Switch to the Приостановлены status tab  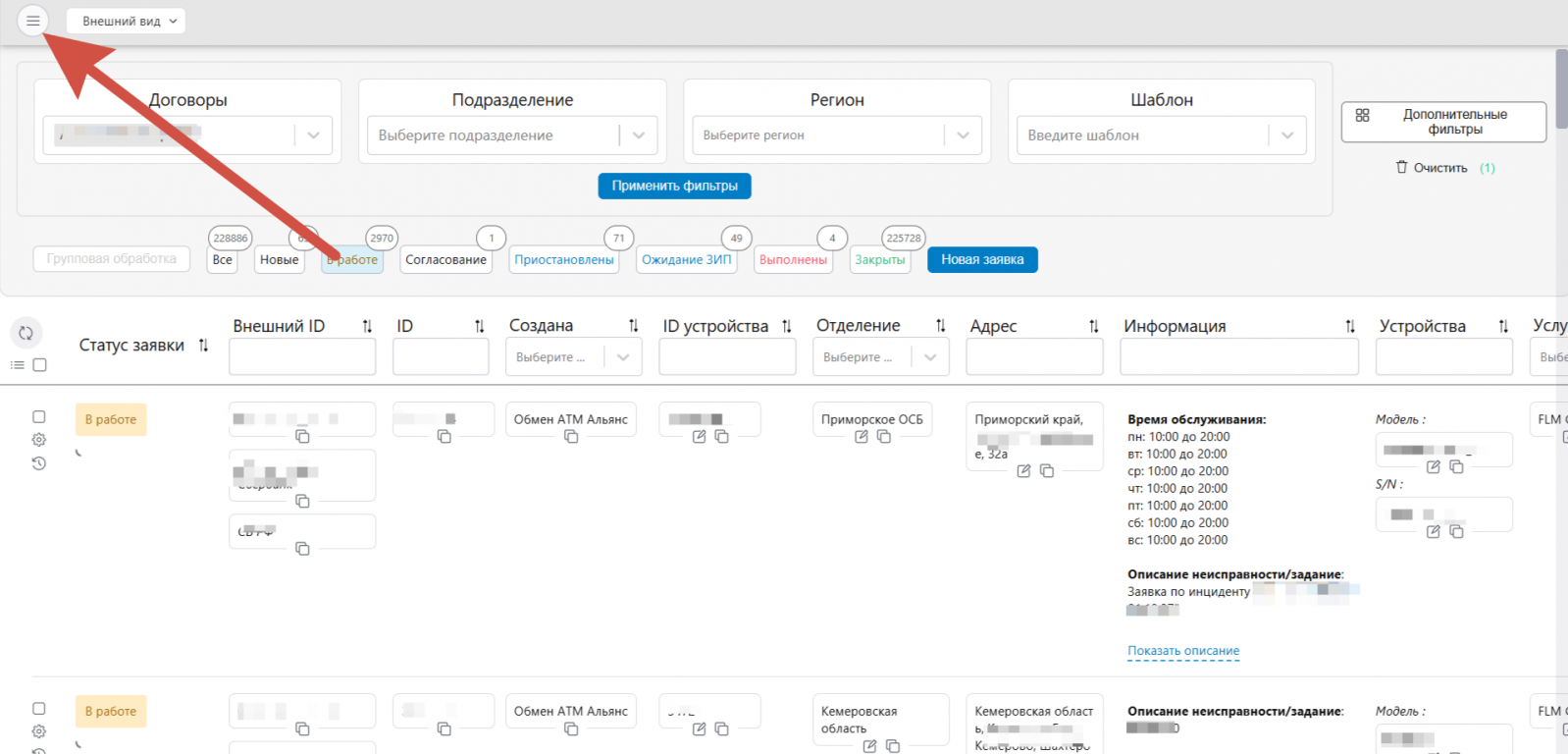564,260
